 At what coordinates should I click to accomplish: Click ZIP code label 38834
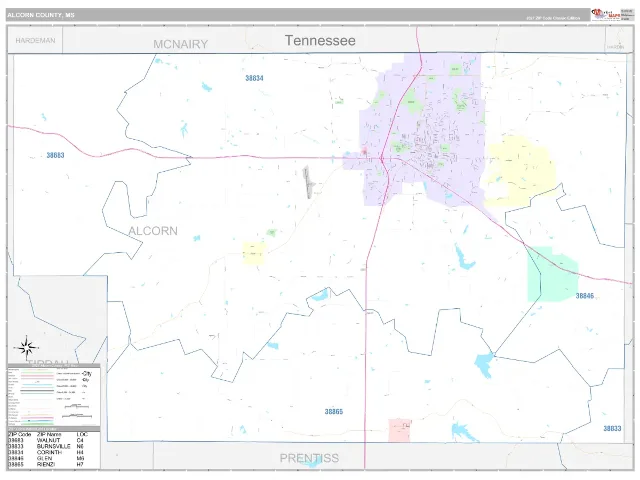coord(254,78)
